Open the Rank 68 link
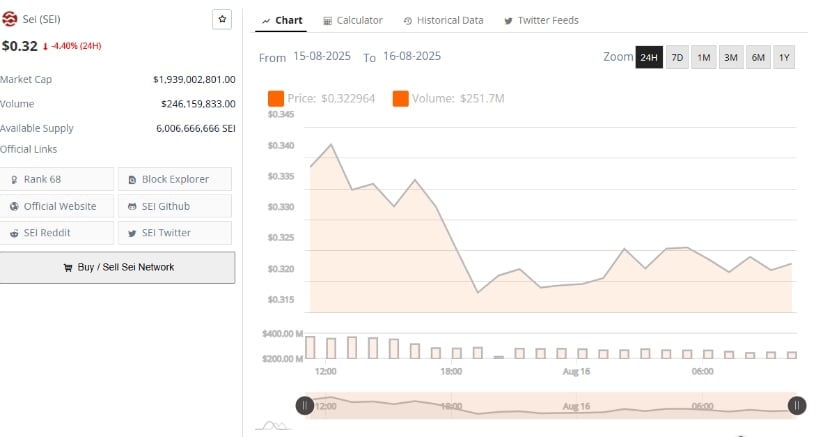 56,179
